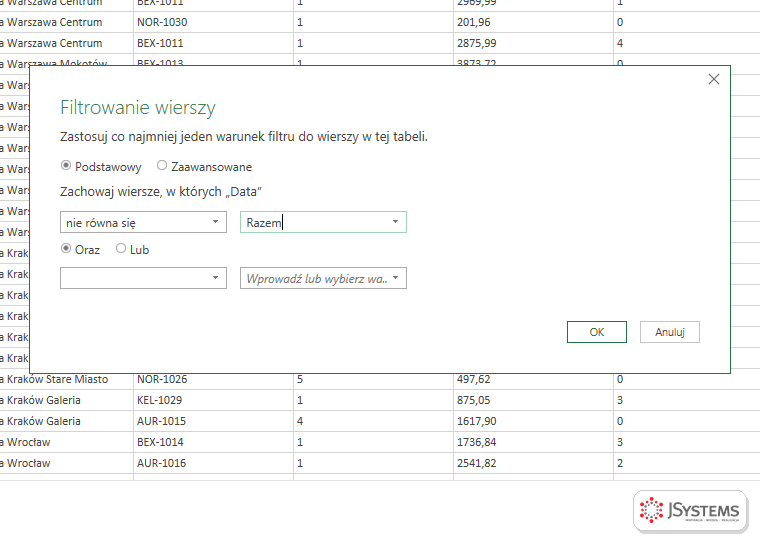Image resolution: width=760 pixels, height=540 pixels.
Task: Choose the Oraz radio option
Action: click(x=66, y=249)
